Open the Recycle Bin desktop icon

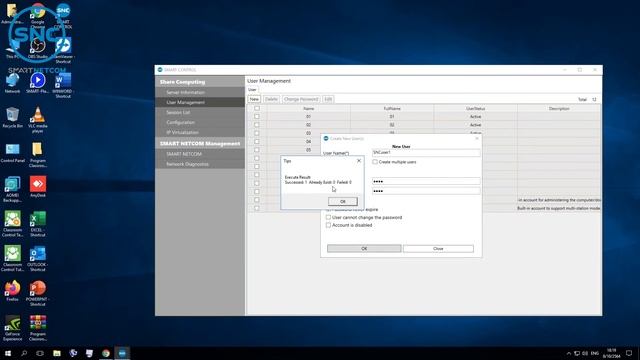tap(12, 118)
